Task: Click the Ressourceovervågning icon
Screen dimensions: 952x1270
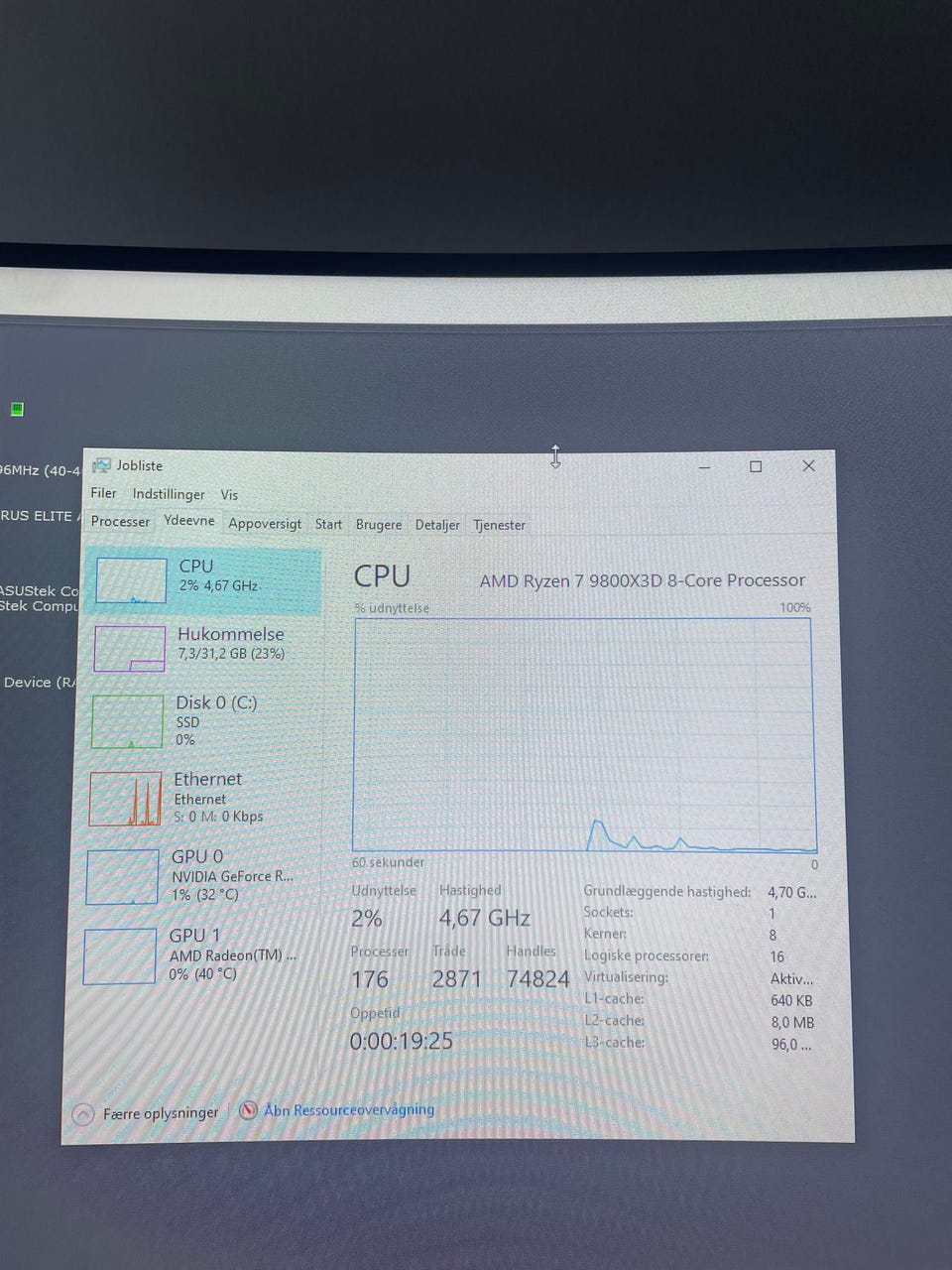Action: (249, 1110)
